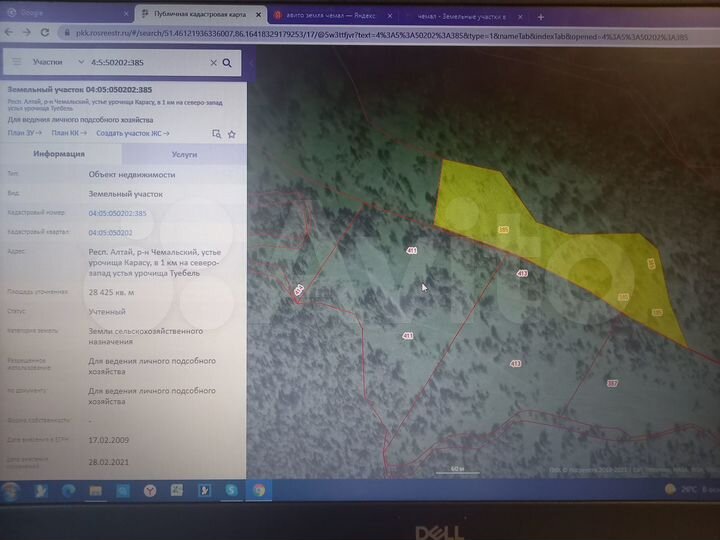The image size is (720, 540).
Task: Add the parcel to favorites star
Action: [x=232, y=133]
